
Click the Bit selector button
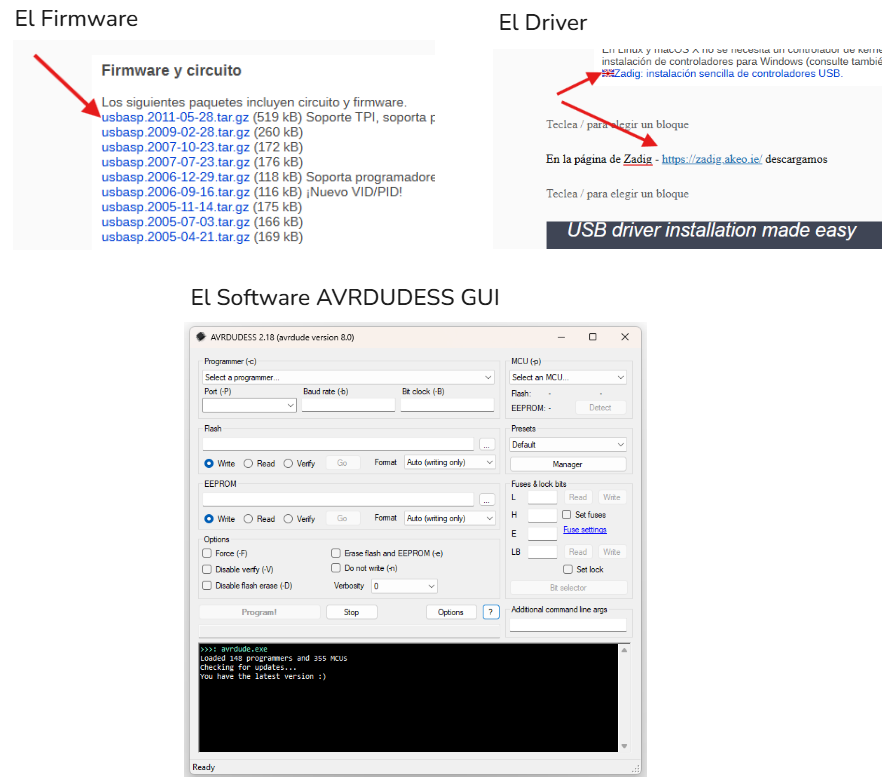click(568, 588)
